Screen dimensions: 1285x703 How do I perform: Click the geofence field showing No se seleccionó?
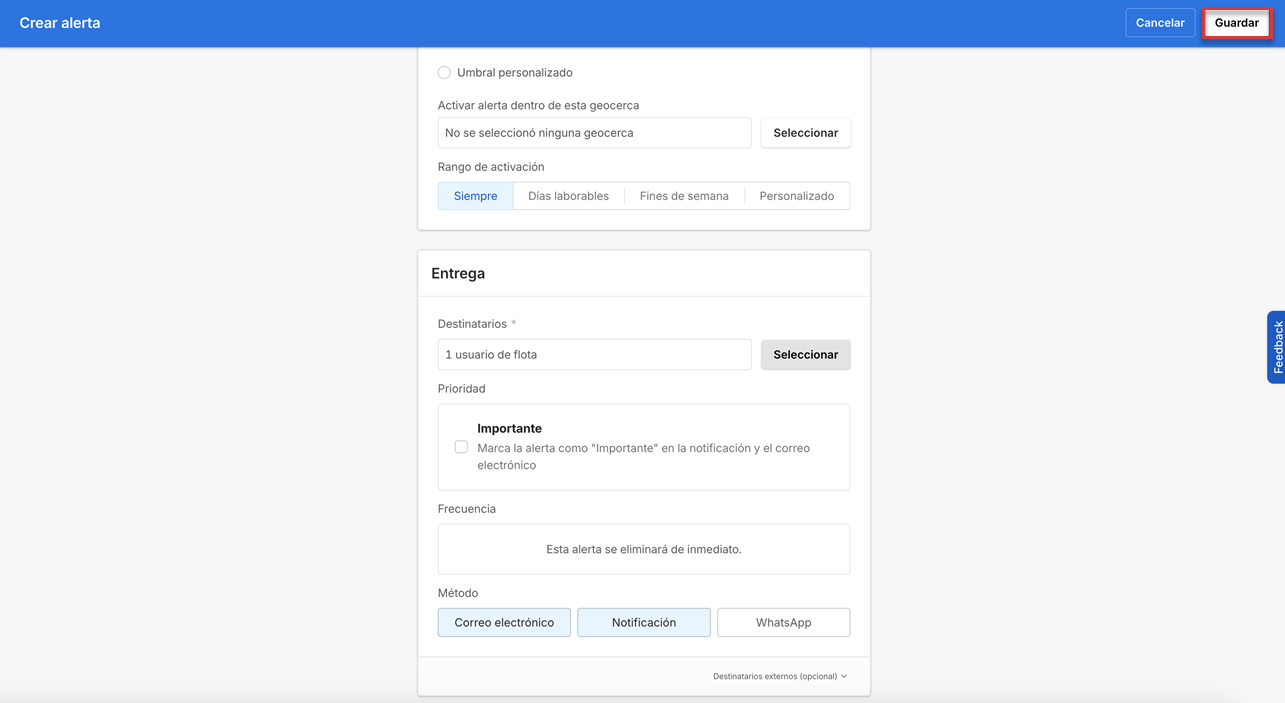tap(594, 132)
